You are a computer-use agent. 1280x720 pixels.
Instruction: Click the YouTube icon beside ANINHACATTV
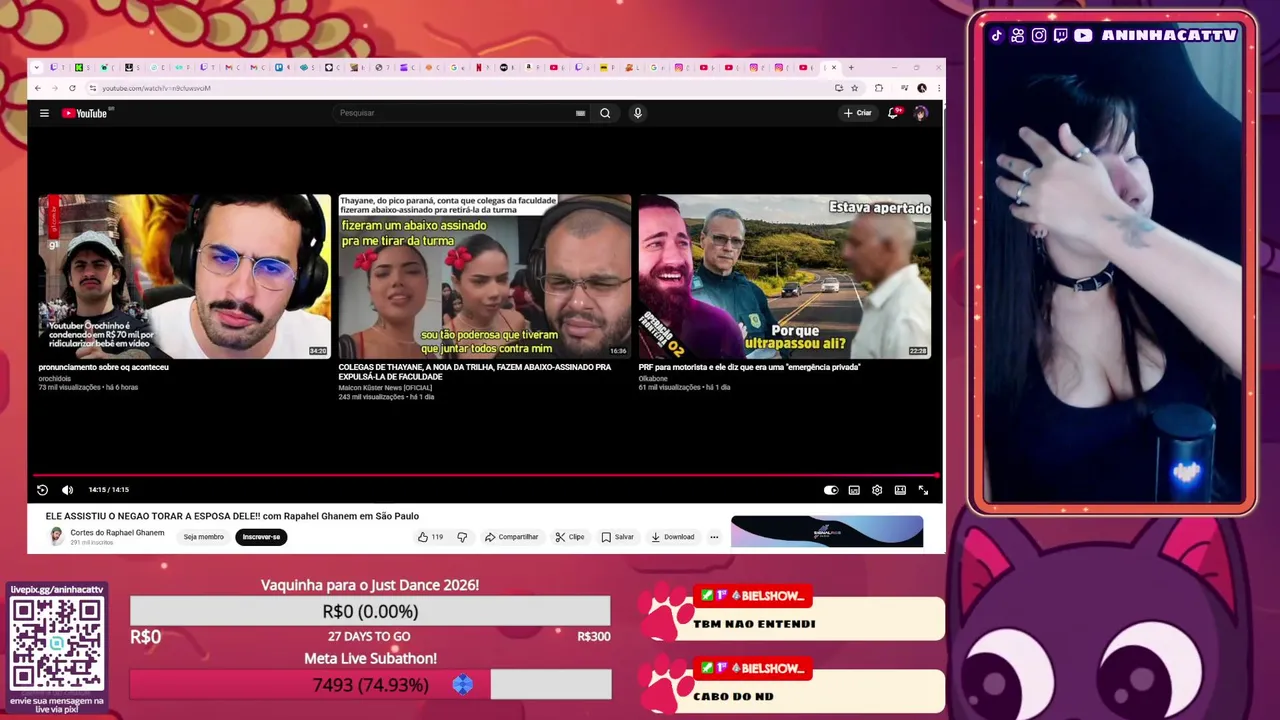1083,36
